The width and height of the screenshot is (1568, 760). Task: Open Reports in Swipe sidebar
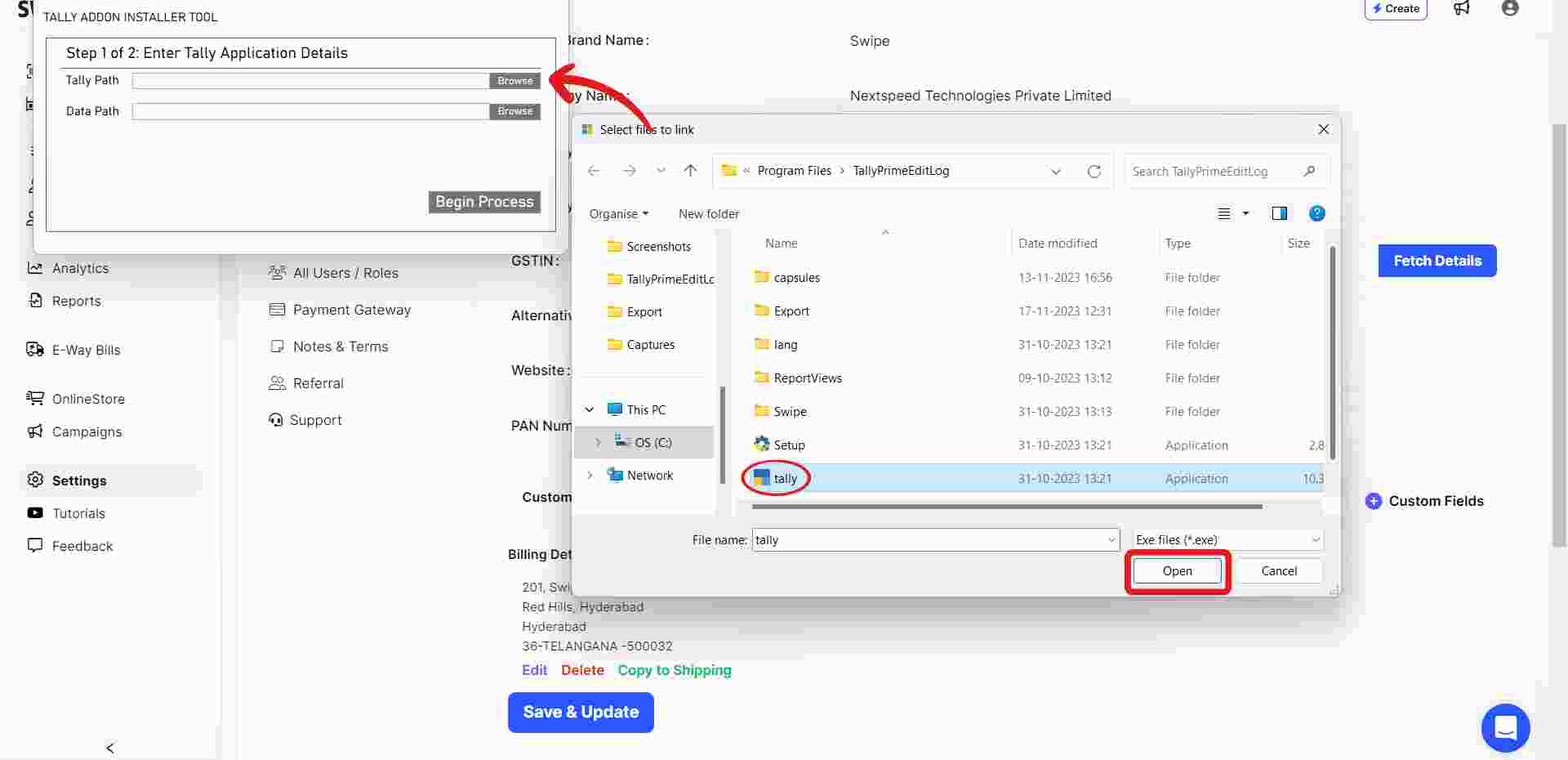coord(65,301)
